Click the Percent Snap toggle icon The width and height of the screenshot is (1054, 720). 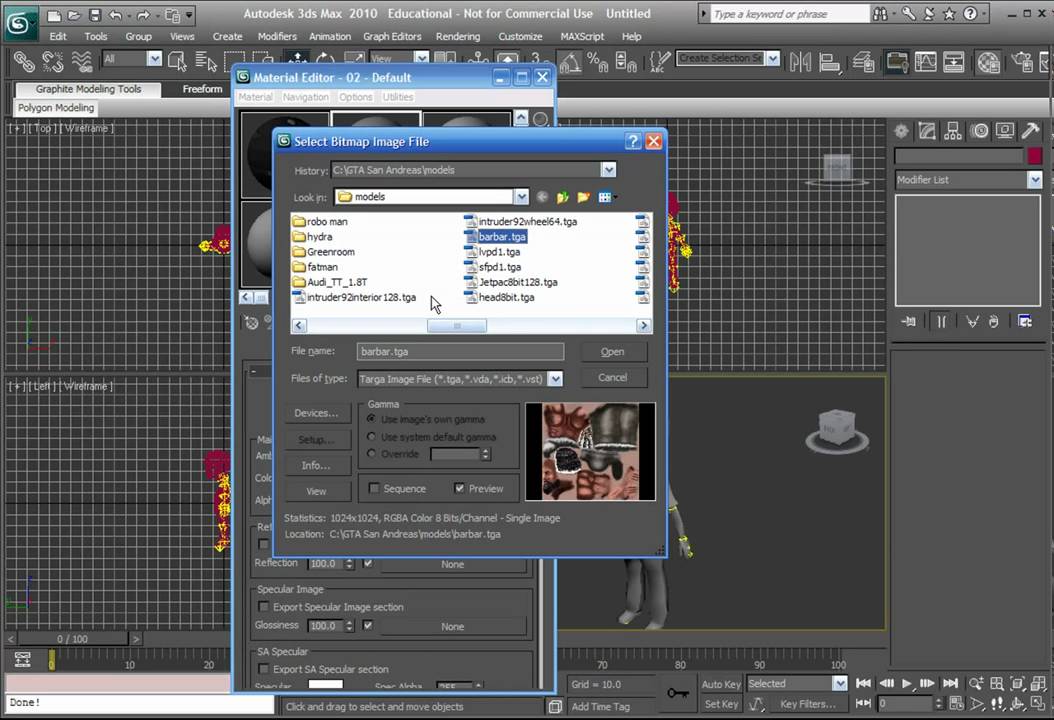click(x=598, y=62)
